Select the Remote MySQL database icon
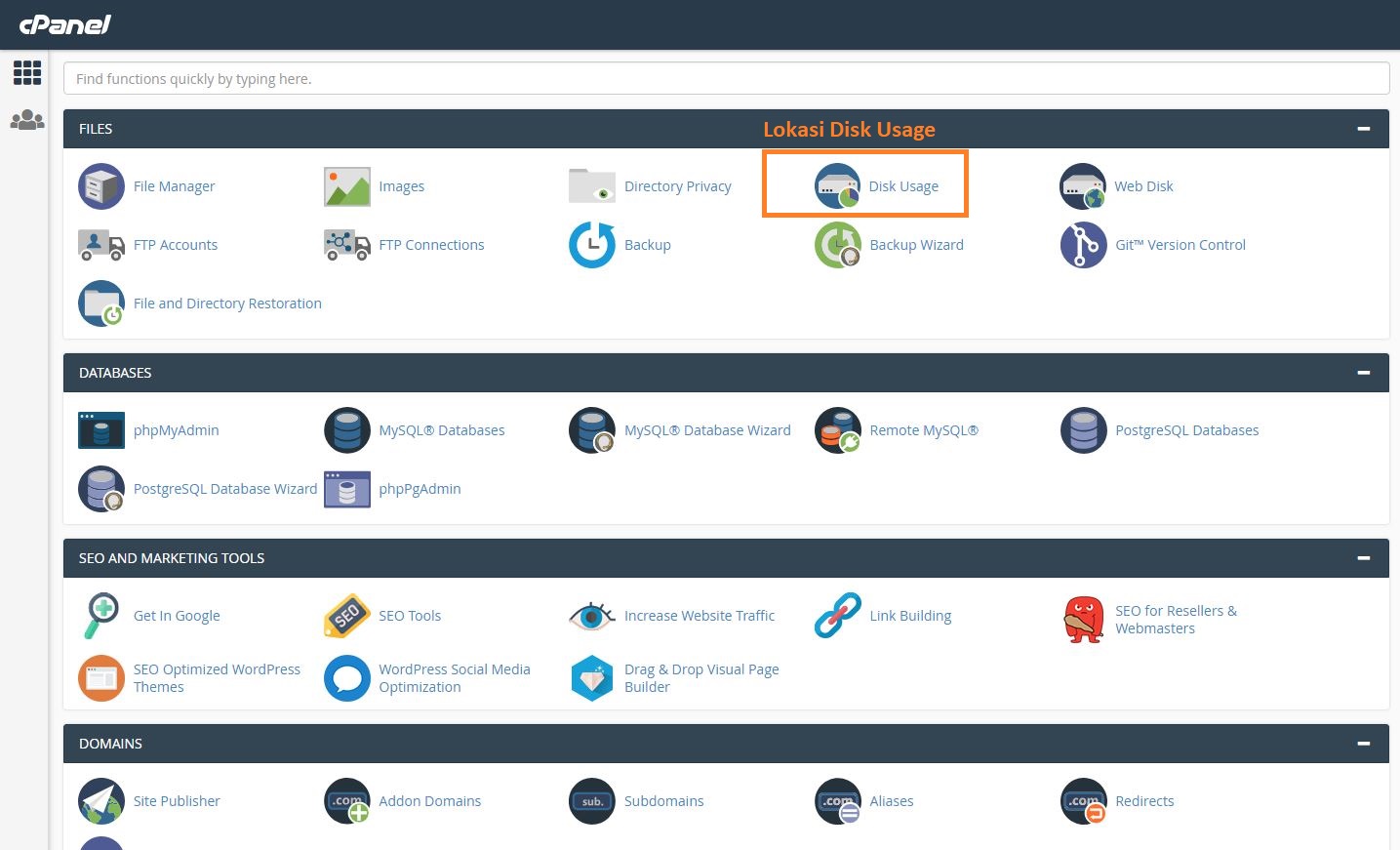The image size is (1400, 850). (x=837, y=429)
